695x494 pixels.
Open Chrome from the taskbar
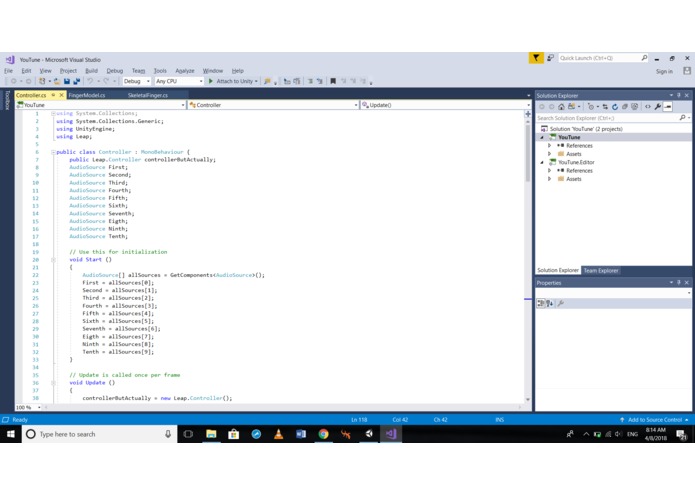[x=324, y=434]
